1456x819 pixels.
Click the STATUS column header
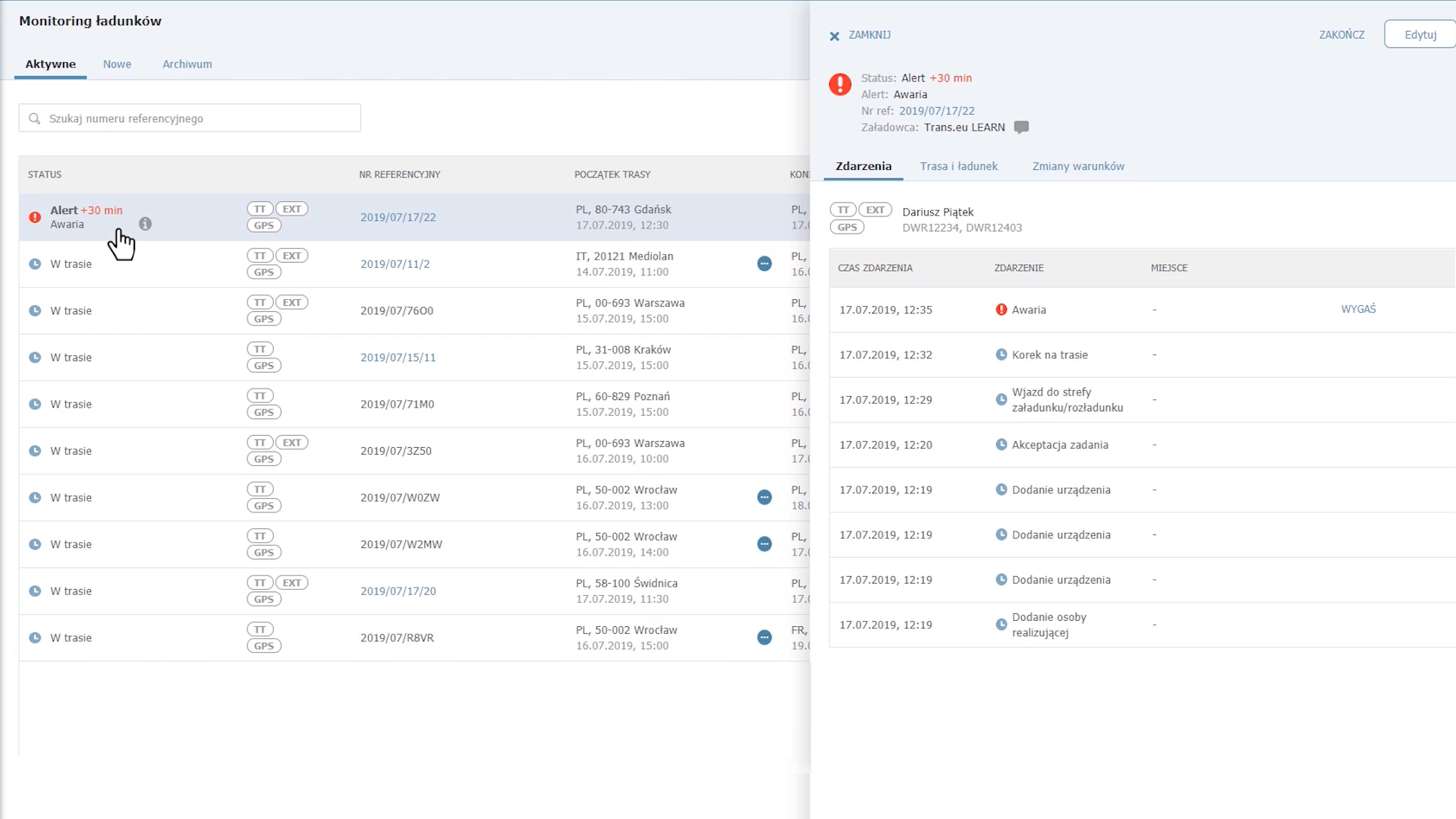pos(45,175)
